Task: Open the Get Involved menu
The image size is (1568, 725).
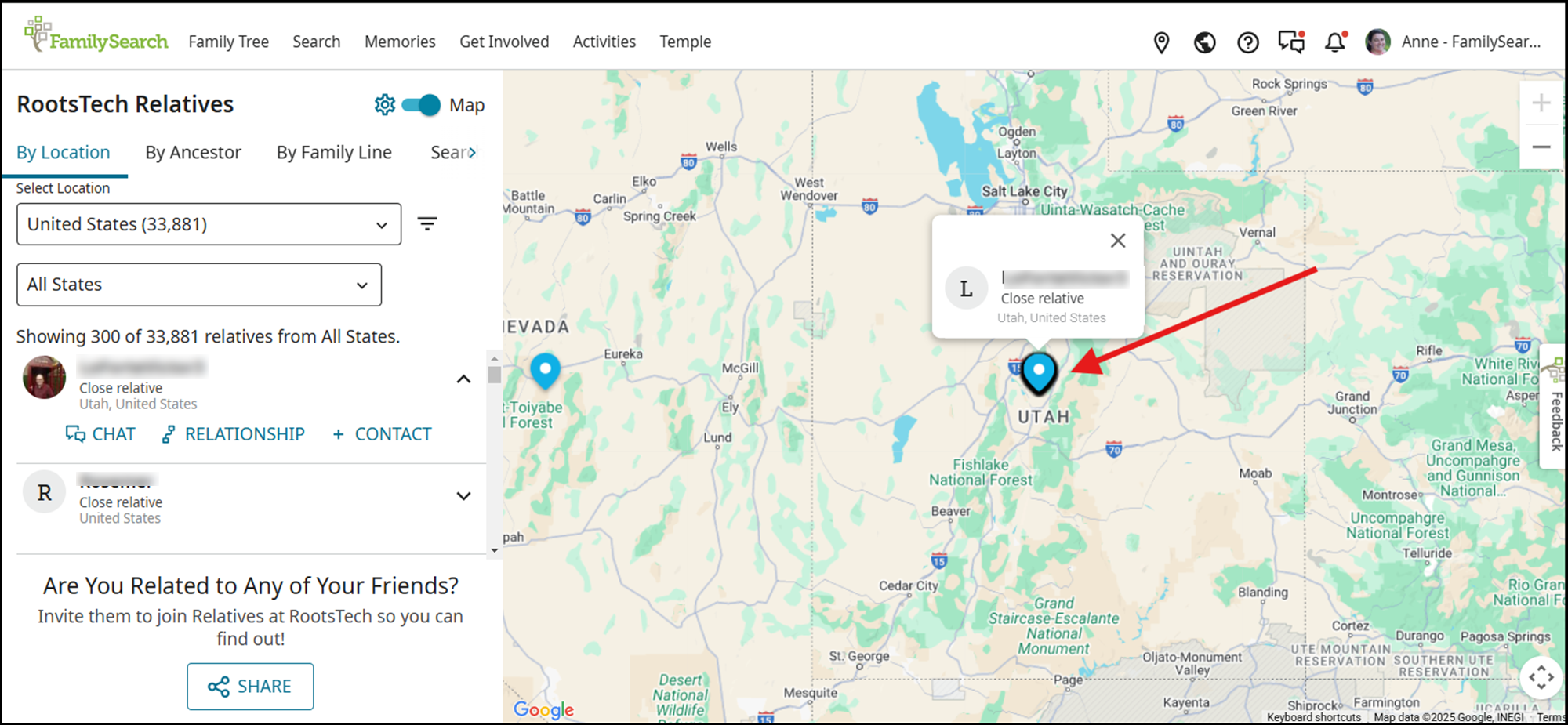Action: pos(504,42)
